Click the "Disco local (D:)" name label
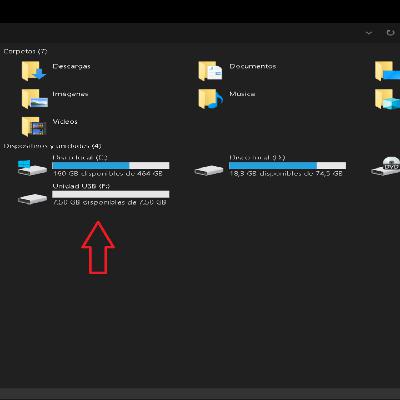Screen dimensions: 400x400 (x=257, y=157)
